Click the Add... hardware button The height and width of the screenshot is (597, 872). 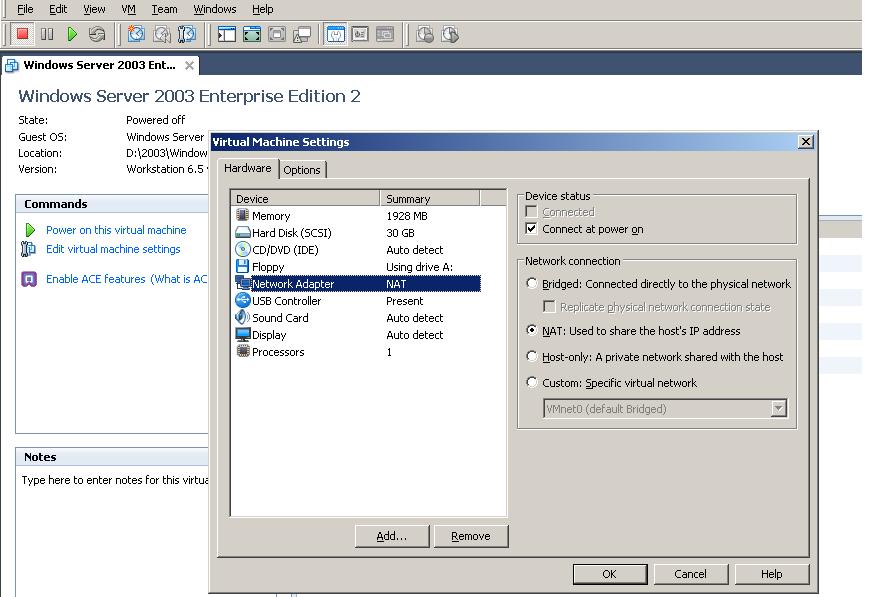391,536
